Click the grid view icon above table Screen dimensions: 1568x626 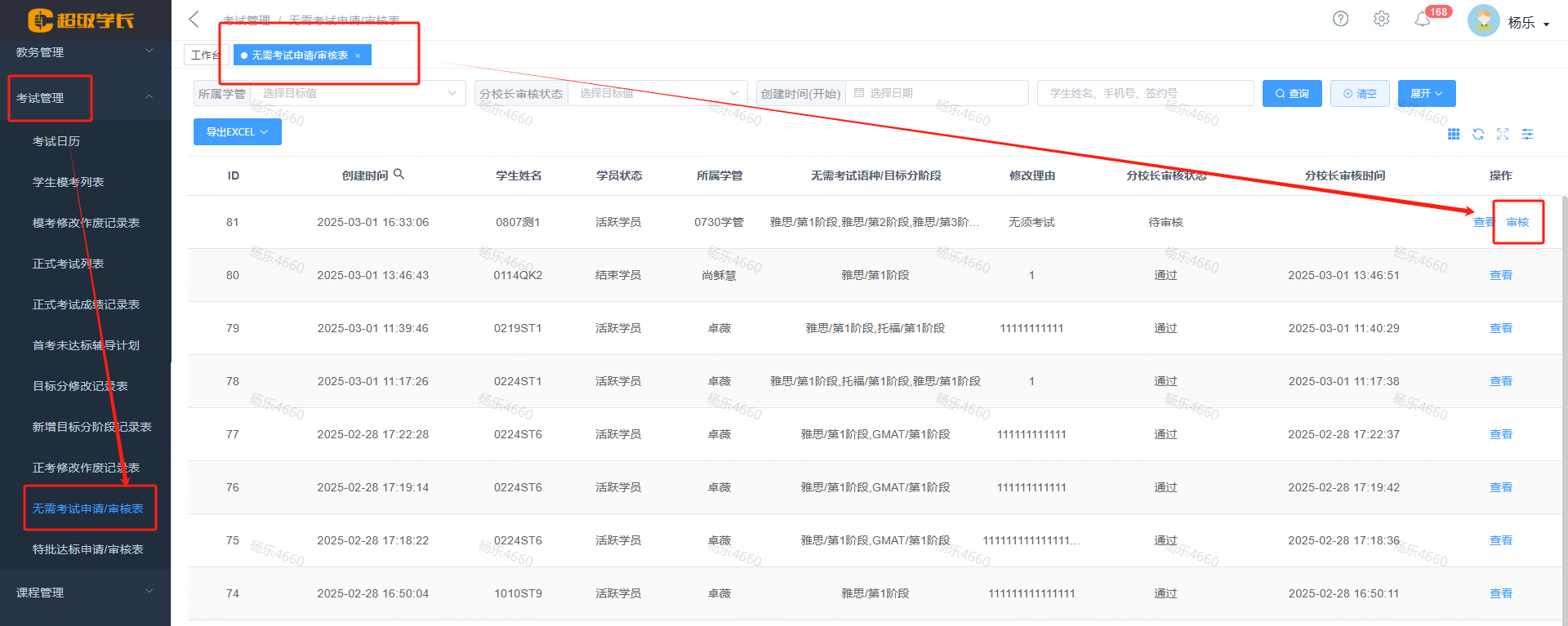point(1454,134)
